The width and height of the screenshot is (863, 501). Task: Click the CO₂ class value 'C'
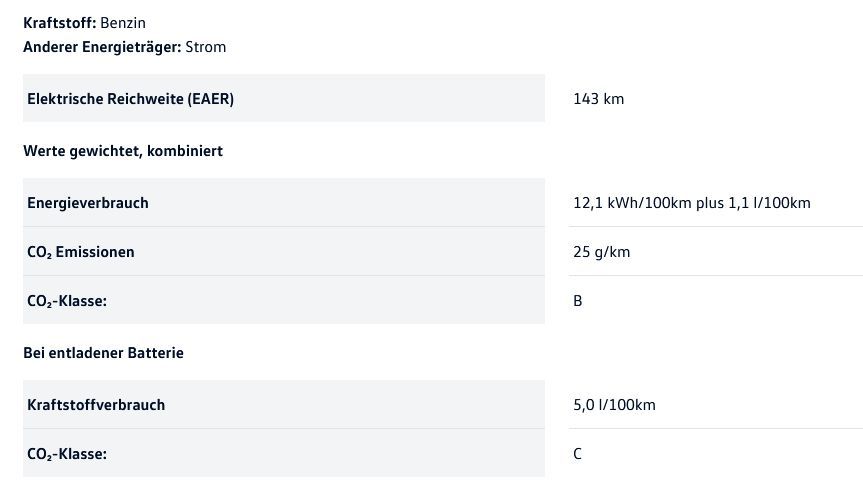click(x=578, y=454)
